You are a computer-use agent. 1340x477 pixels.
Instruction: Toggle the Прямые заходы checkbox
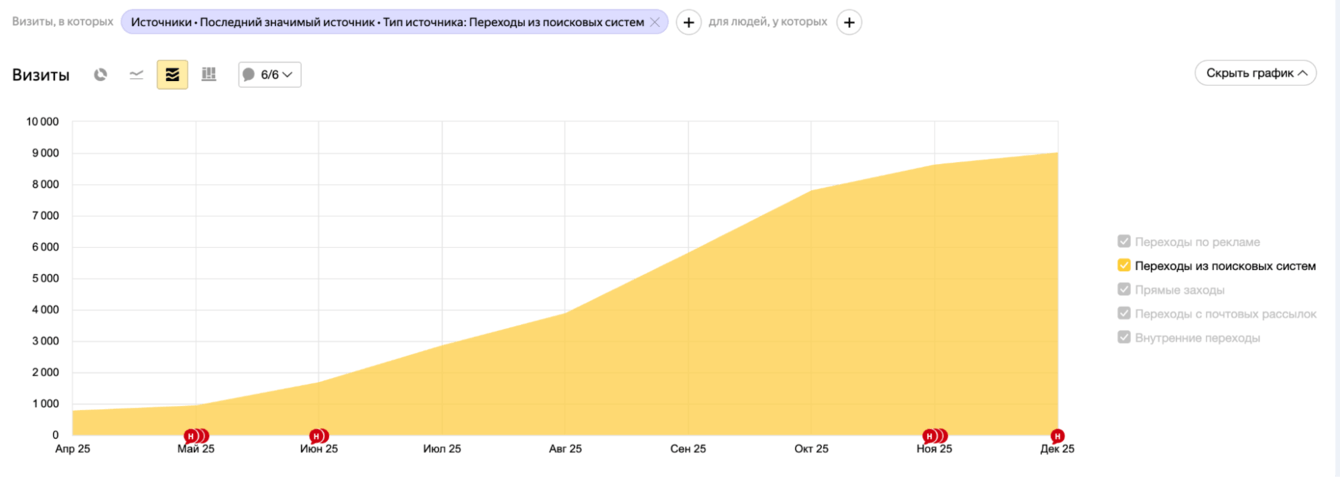pyautogui.click(x=1124, y=290)
